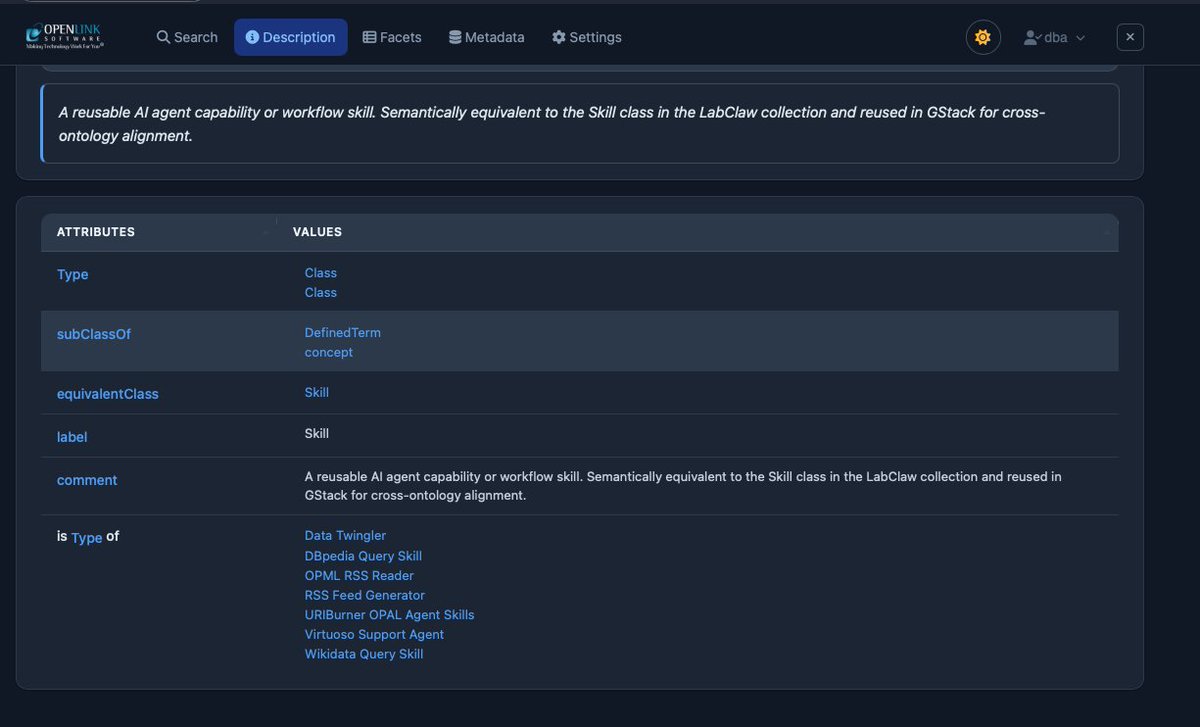1200x727 pixels.
Task: Sort by the VALUES column header
Action: (x=698, y=232)
